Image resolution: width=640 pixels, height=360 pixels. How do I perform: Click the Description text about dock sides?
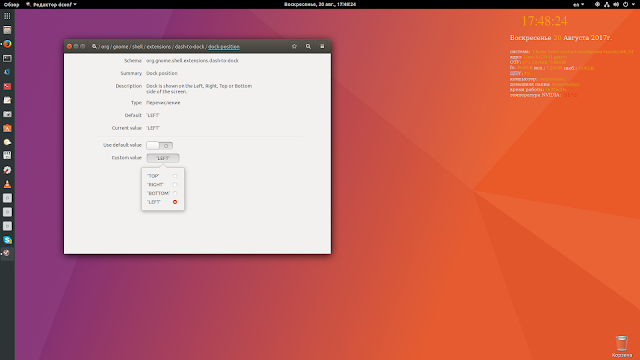coord(199,89)
